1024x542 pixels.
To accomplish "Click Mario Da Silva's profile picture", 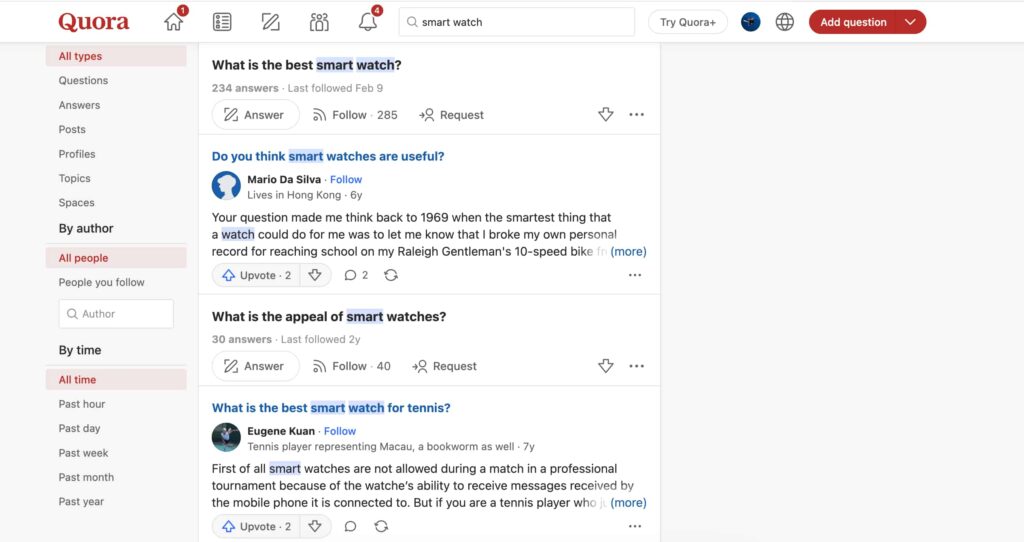I will click(226, 185).
